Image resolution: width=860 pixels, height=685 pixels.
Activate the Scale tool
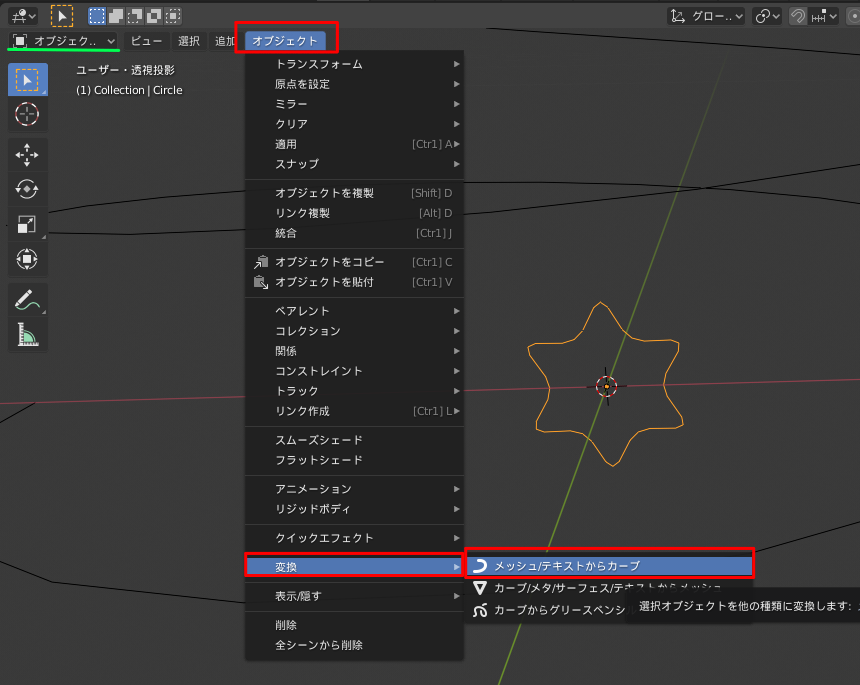(27, 224)
